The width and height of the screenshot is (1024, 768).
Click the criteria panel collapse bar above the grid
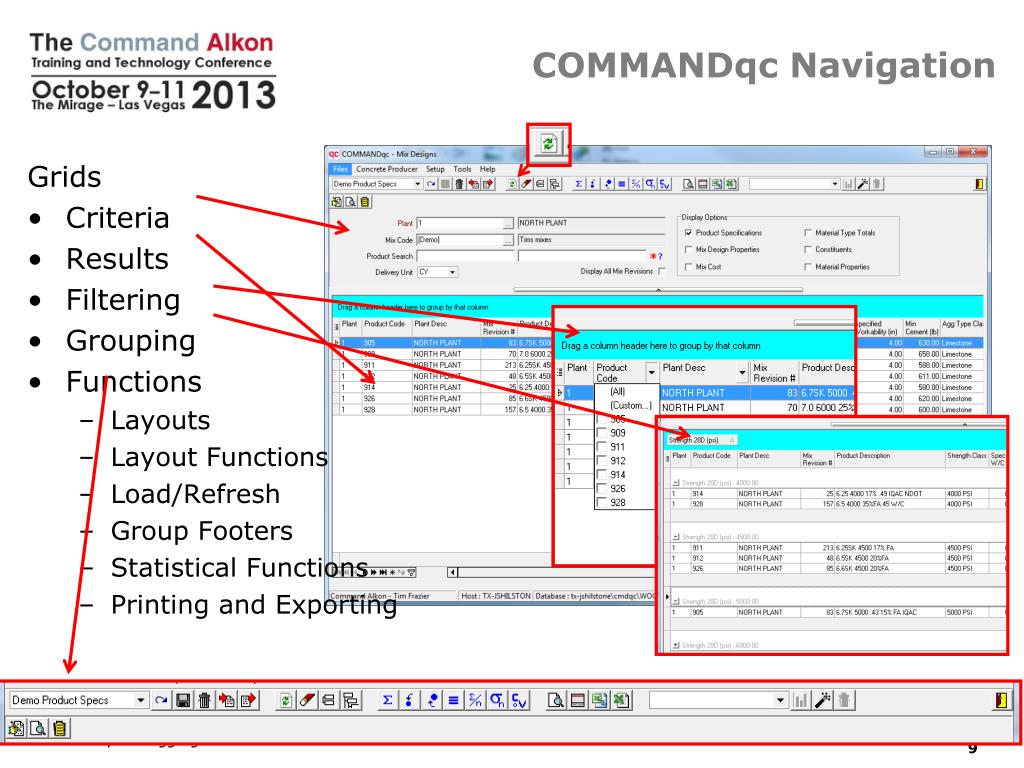coord(658,289)
